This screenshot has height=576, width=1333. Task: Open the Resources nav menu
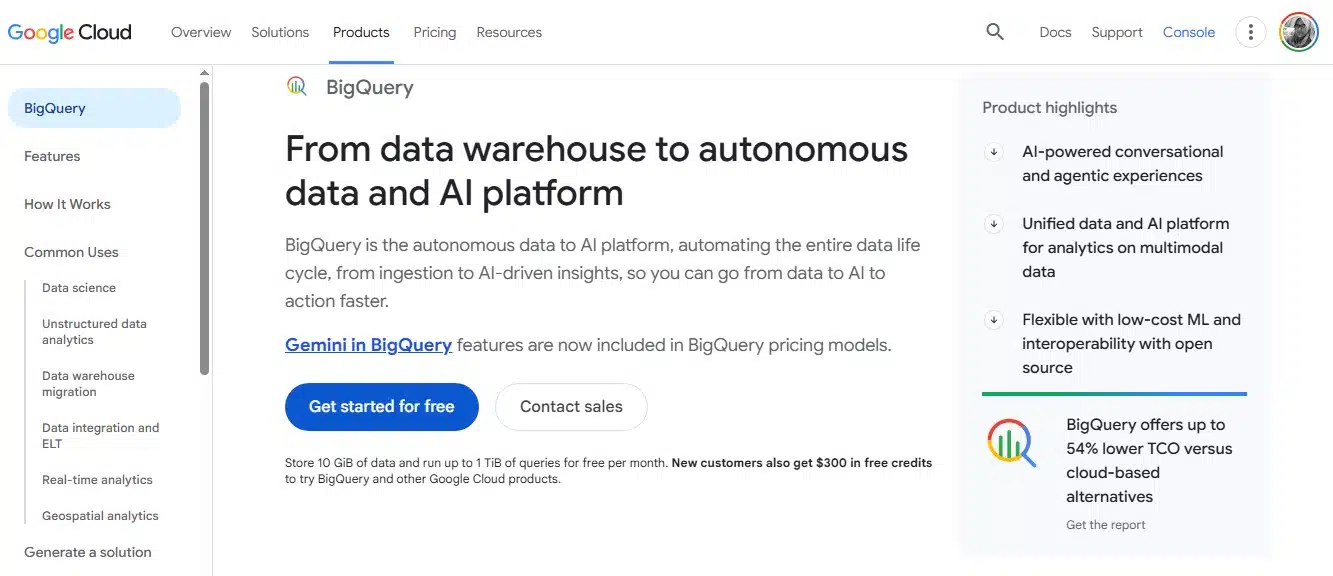tap(509, 32)
